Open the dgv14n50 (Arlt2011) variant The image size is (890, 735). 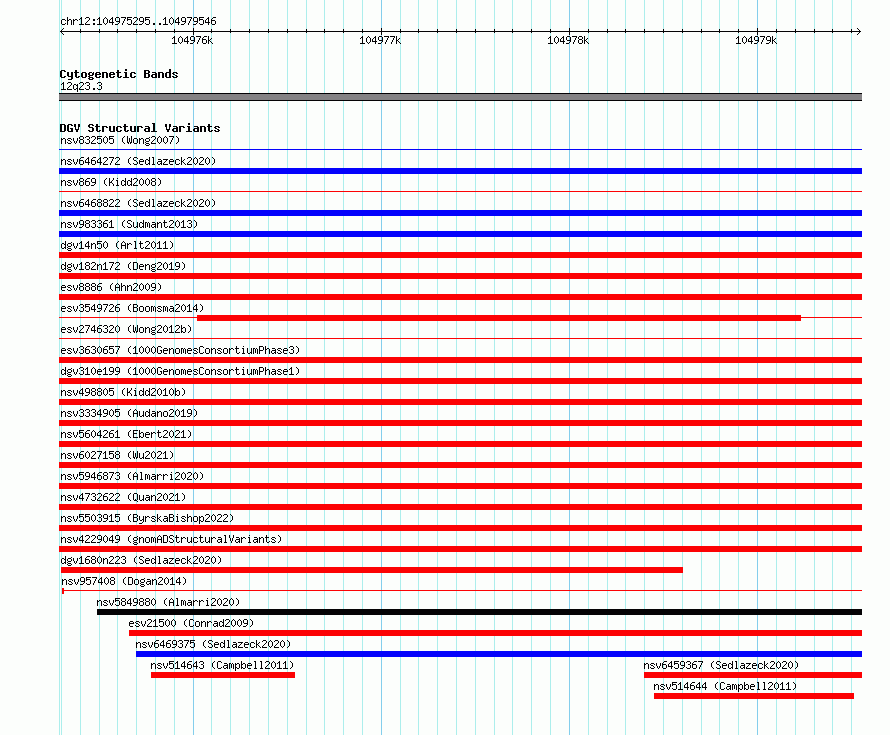[117, 245]
